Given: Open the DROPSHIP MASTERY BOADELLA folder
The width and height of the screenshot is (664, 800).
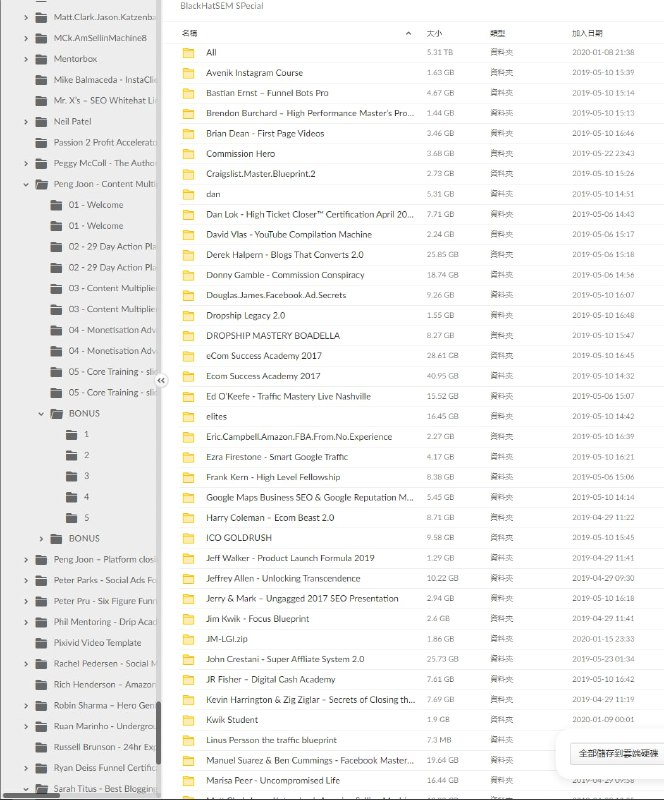Looking at the screenshot, I should (258, 336).
